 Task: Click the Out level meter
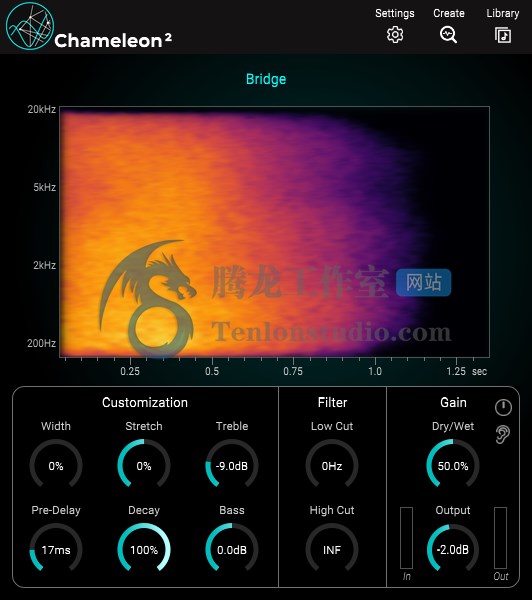pyautogui.click(x=500, y=538)
